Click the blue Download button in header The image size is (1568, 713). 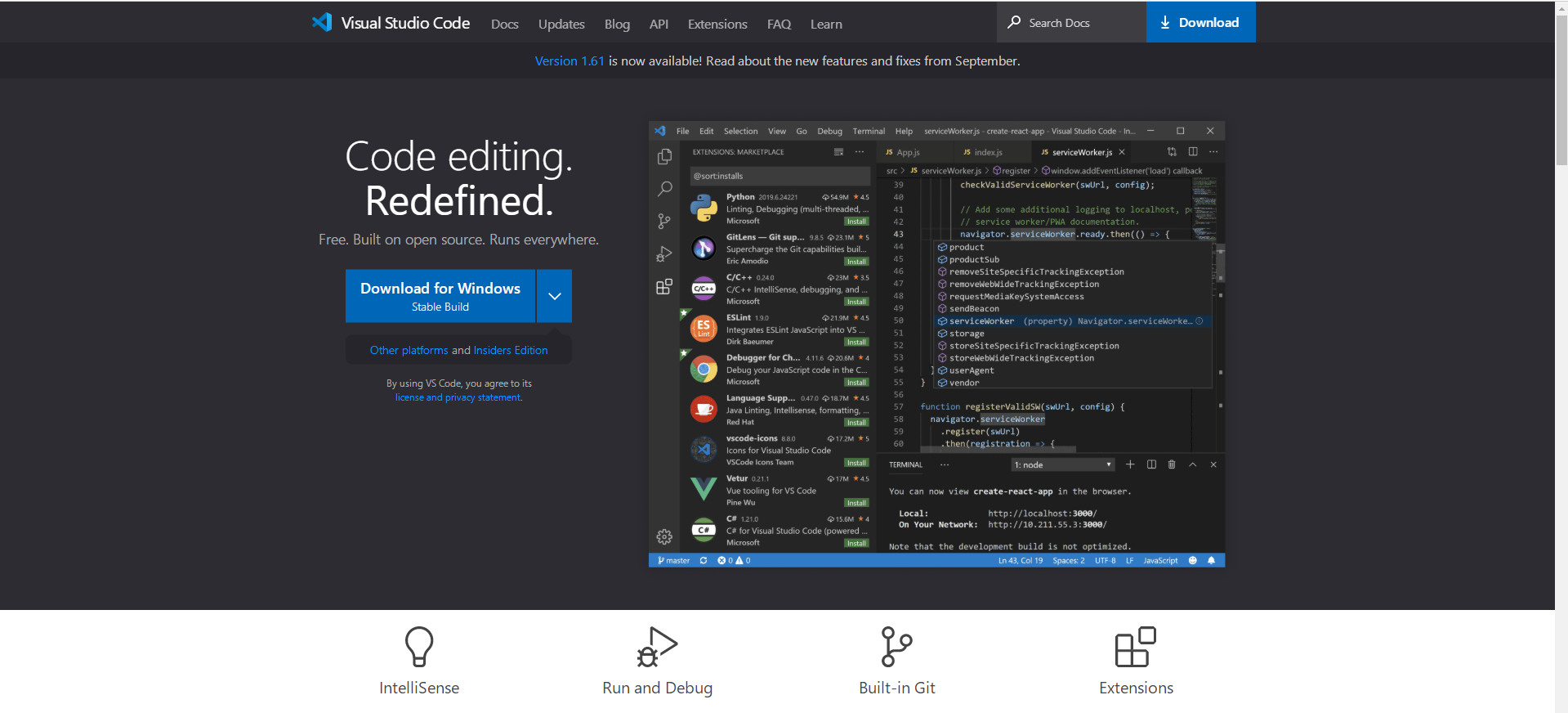(x=1200, y=22)
